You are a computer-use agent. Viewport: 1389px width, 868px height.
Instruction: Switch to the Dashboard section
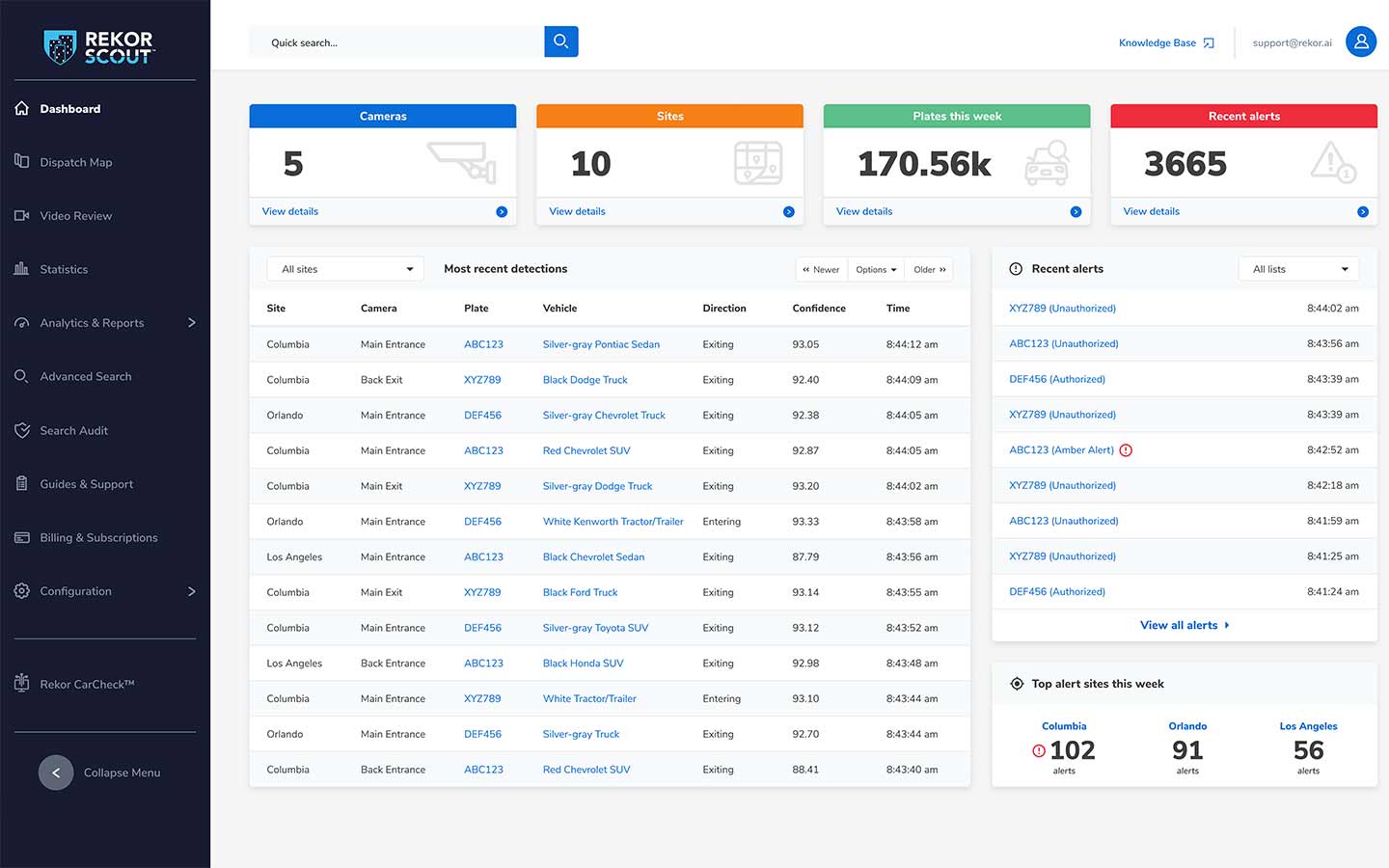pyautogui.click(x=69, y=108)
